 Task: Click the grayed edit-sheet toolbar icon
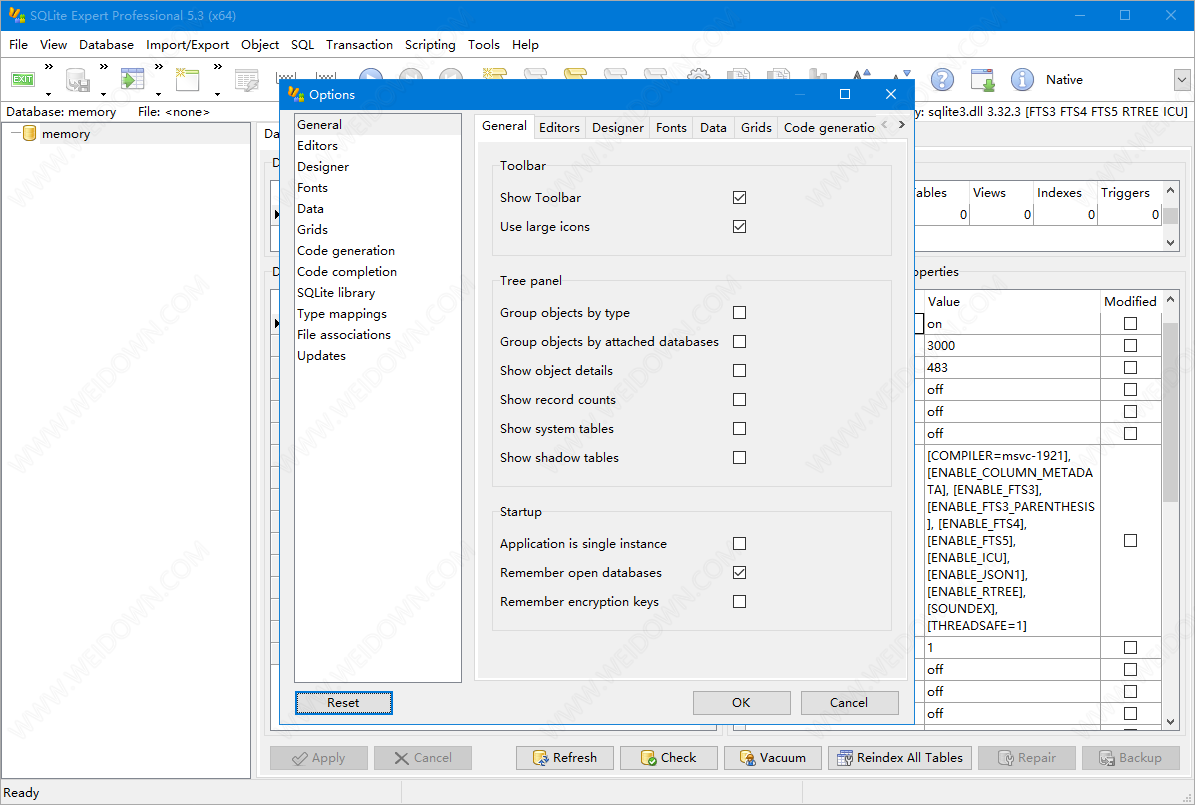247,79
